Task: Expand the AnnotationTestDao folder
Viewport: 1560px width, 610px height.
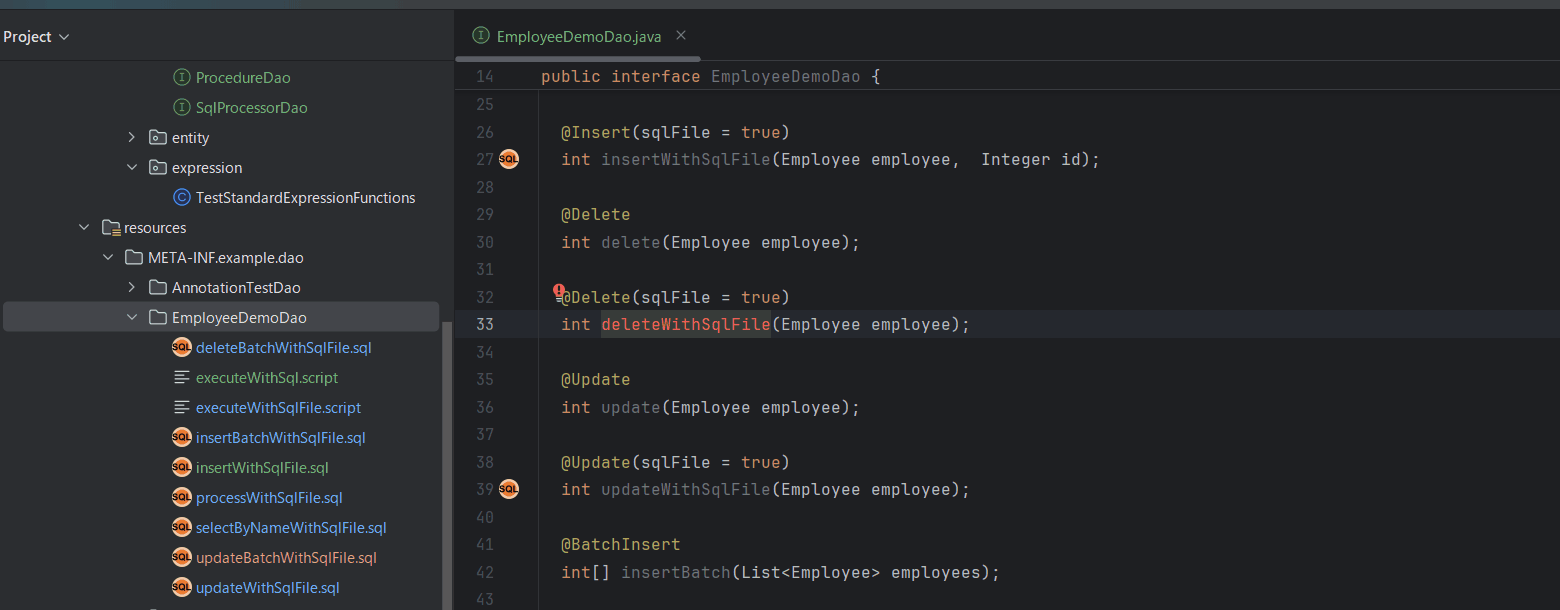Action: click(132, 287)
